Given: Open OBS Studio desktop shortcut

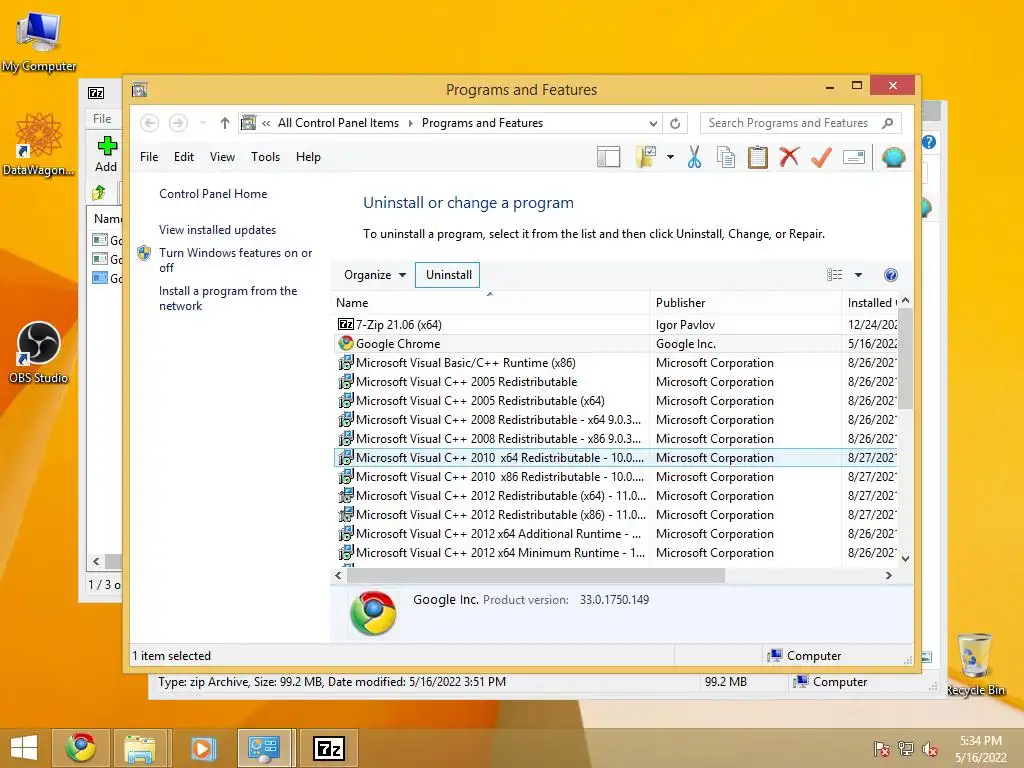Looking at the screenshot, I should coord(39,352).
